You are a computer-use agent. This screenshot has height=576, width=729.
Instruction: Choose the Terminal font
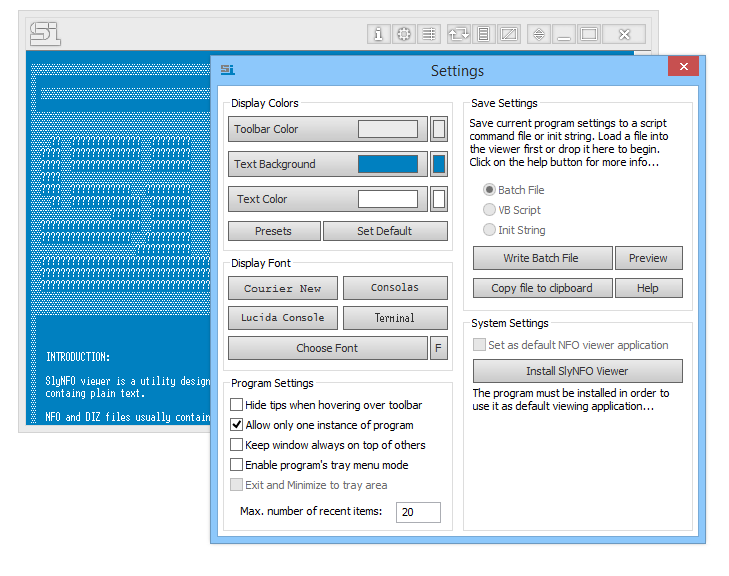pyautogui.click(x=395, y=318)
